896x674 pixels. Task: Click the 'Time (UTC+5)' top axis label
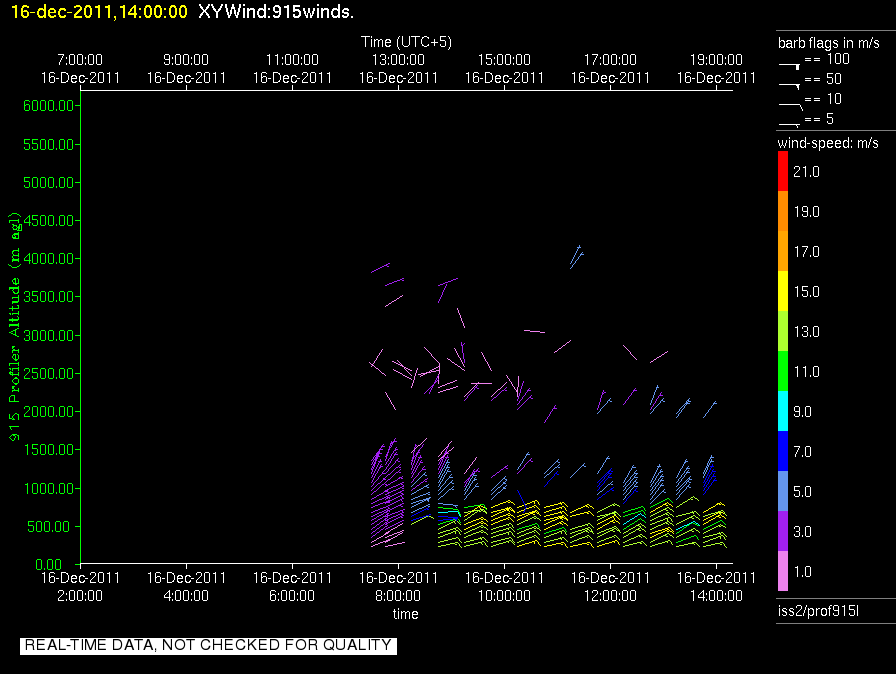pos(406,42)
